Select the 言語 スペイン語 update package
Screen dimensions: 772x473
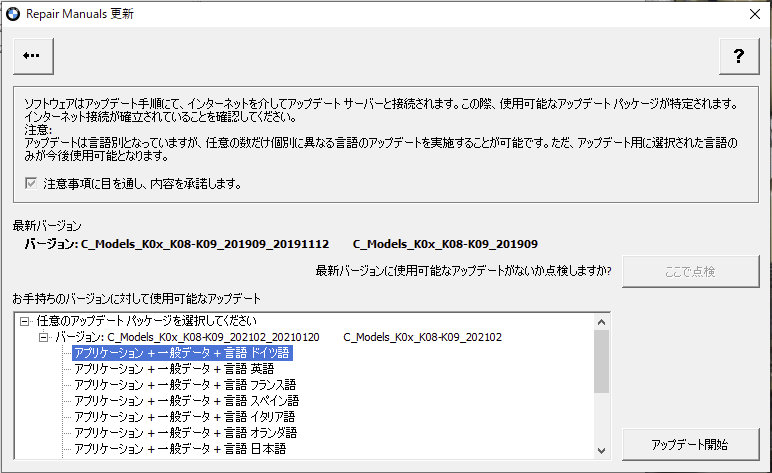coord(187,401)
